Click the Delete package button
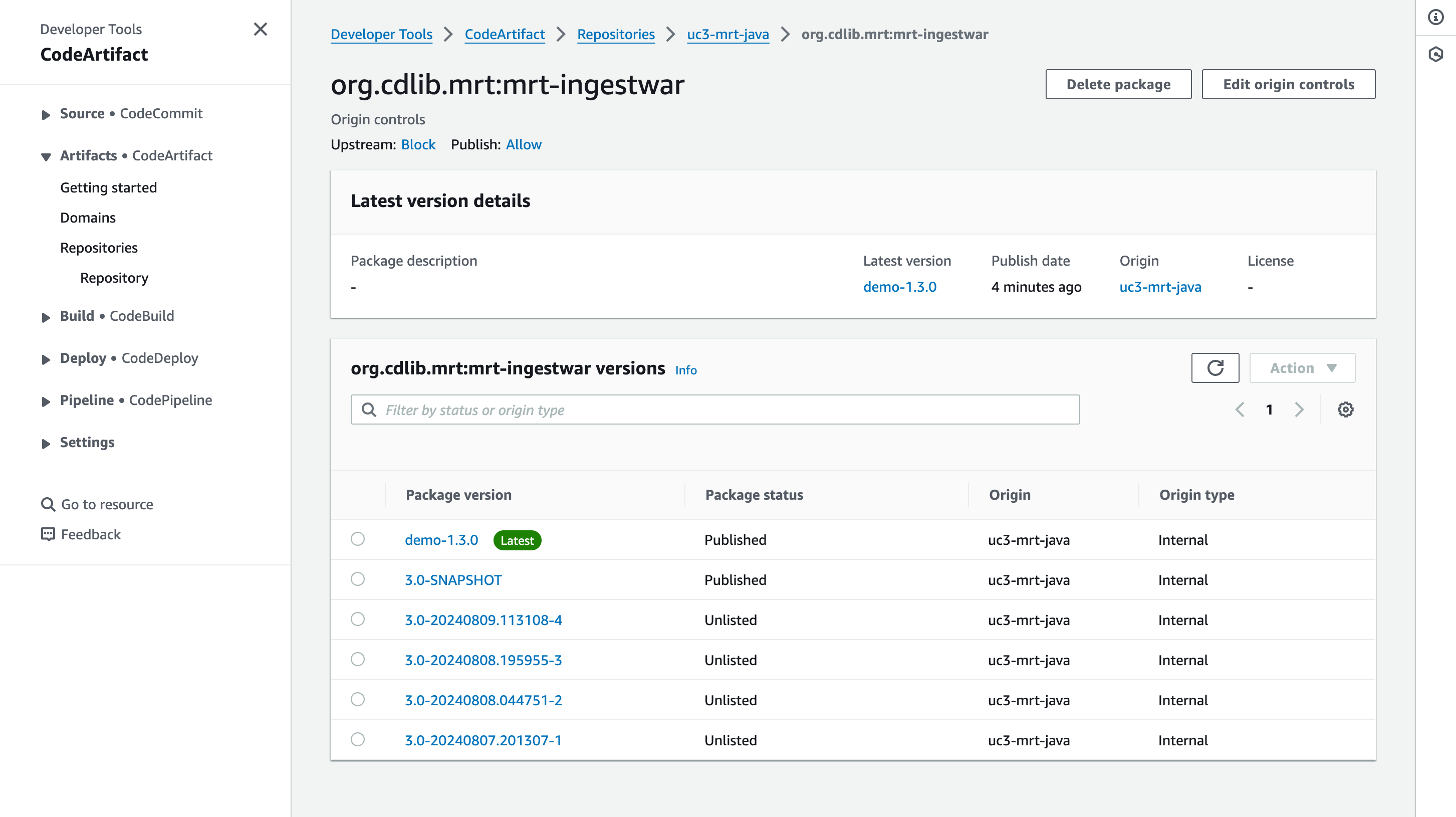The image size is (1456, 817). pos(1118,84)
